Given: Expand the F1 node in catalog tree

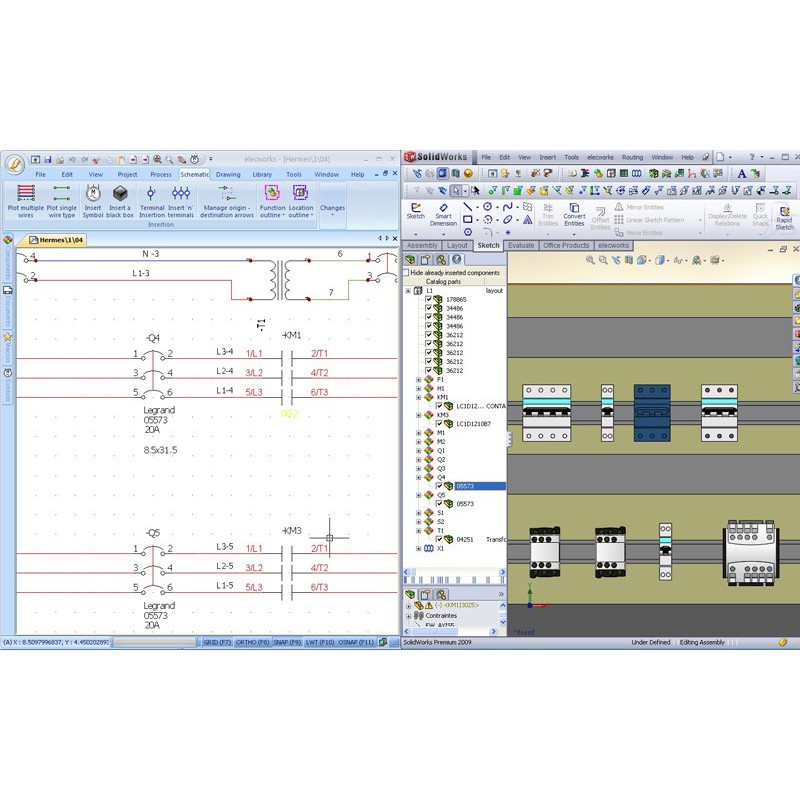Looking at the screenshot, I should (418, 380).
